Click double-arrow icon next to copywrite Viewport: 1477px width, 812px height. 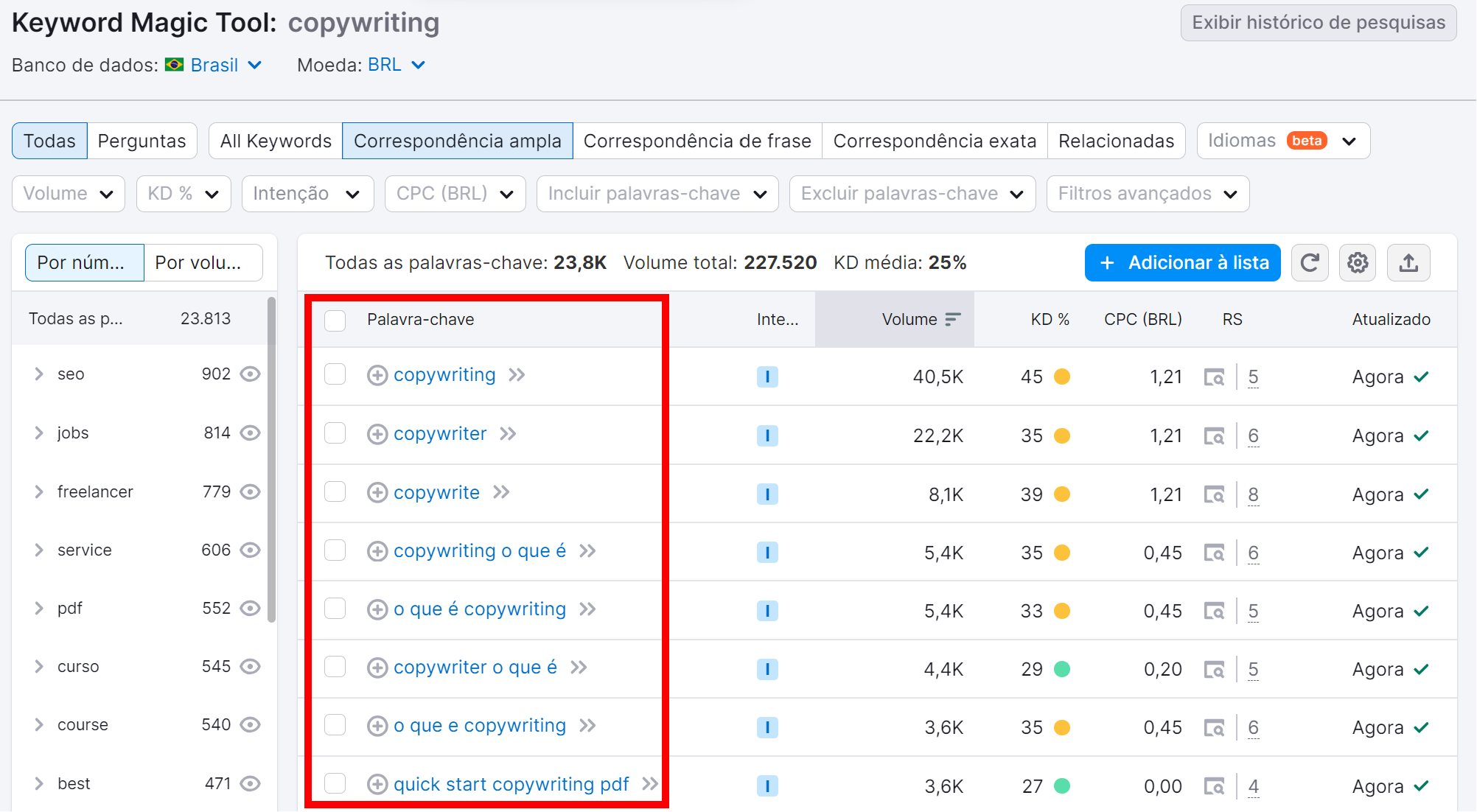click(501, 492)
